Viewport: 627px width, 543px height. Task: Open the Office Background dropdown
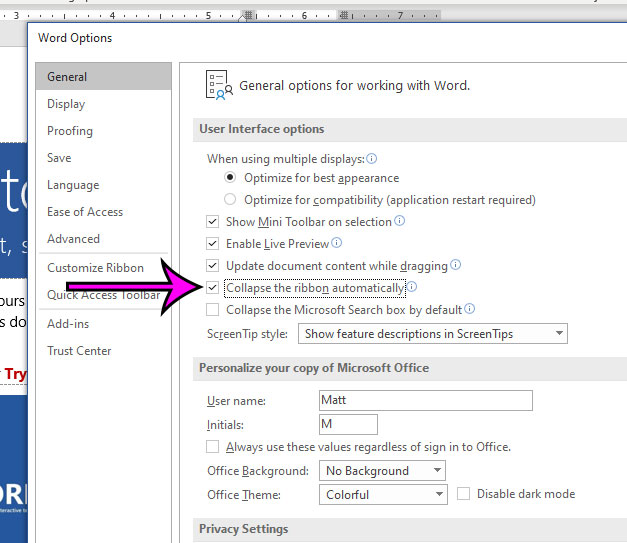(x=382, y=471)
